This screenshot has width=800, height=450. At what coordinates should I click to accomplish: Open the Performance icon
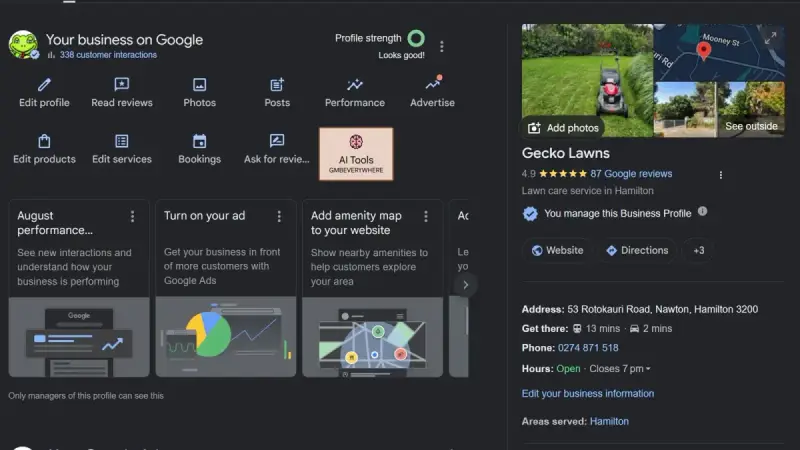click(355, 84)
